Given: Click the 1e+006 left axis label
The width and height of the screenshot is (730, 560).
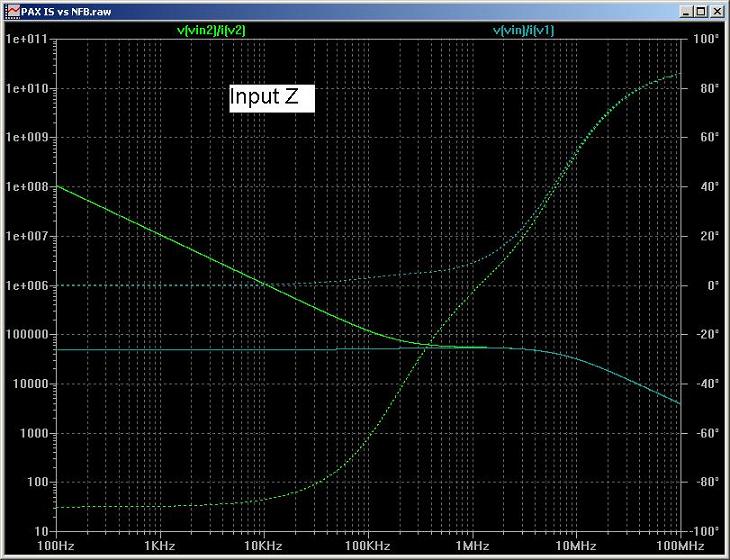Looking at the screenshot, I should (x=27, y=285).
